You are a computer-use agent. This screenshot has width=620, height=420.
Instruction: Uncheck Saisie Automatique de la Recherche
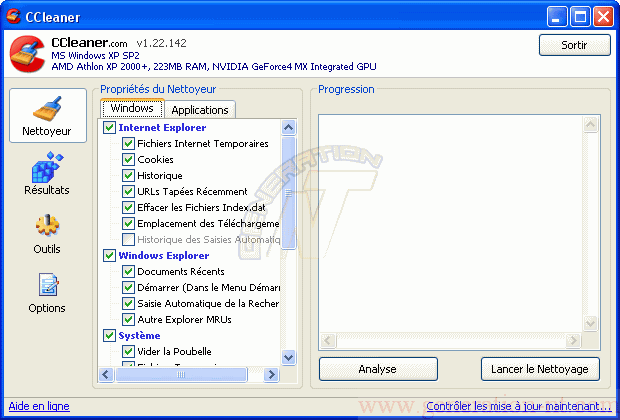coord(128,304)
